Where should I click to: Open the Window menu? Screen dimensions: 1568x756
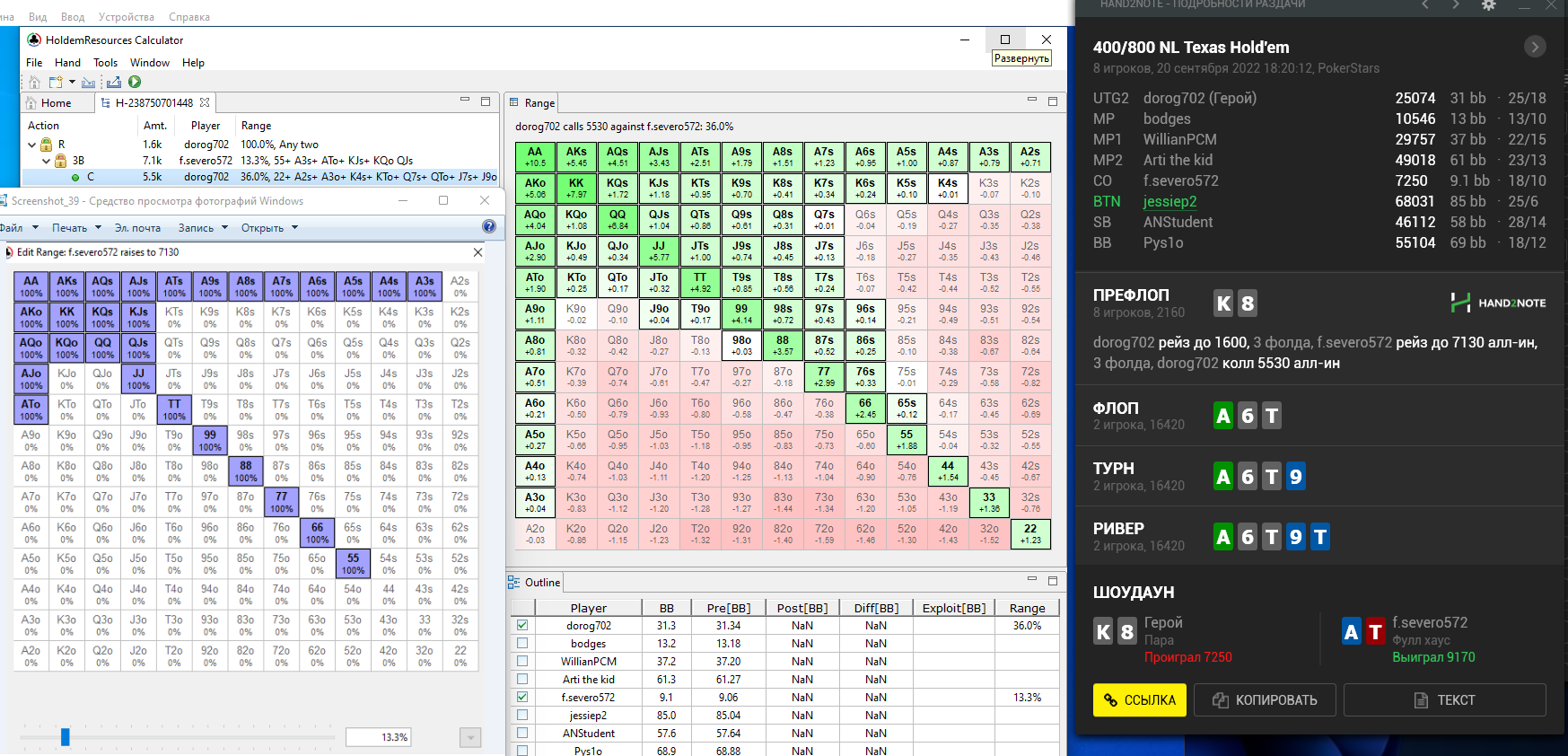click(150, 62)
